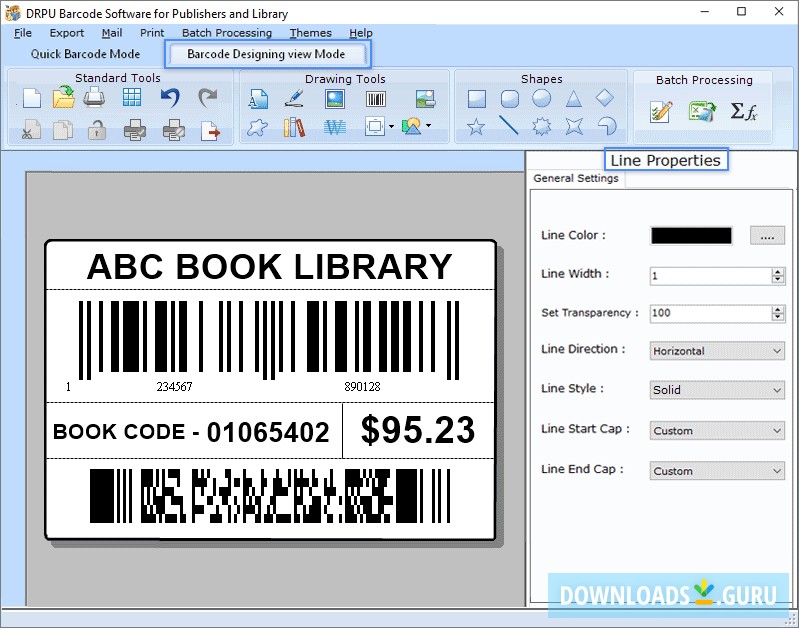Draw a diamond shape
Screen dimensions: 799x628
coord(605,98)
